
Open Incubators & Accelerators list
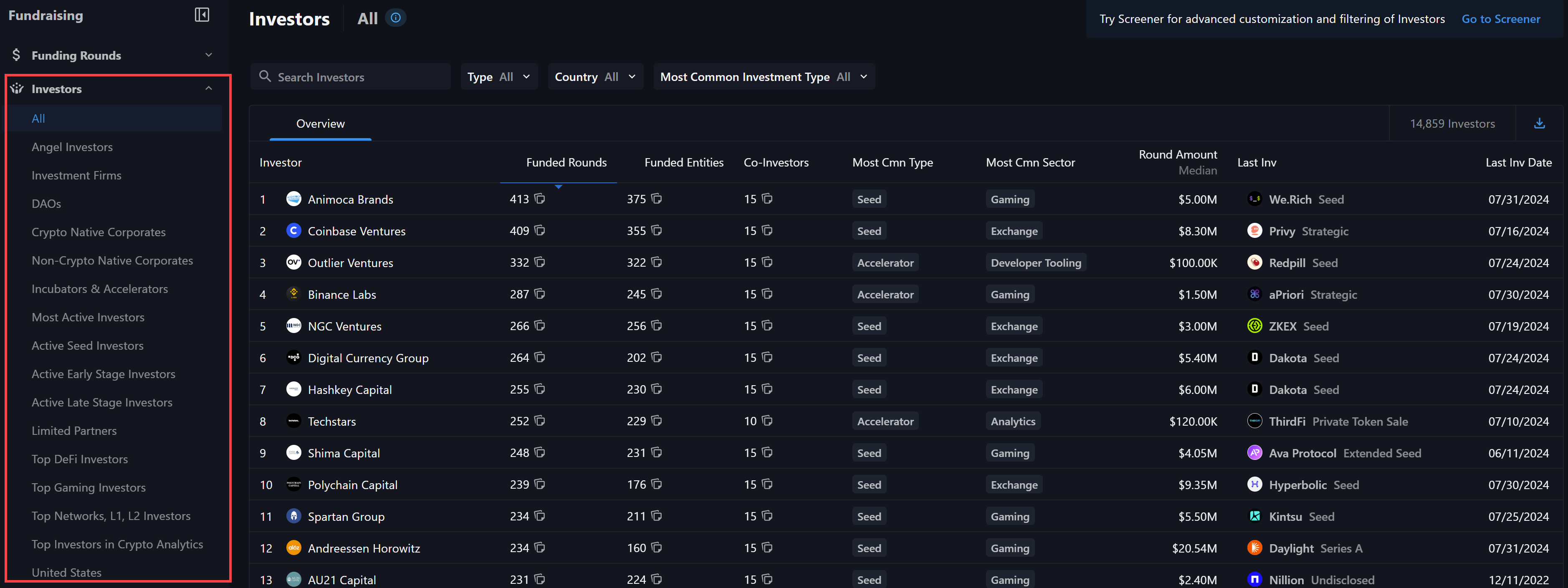pos(100,288)
